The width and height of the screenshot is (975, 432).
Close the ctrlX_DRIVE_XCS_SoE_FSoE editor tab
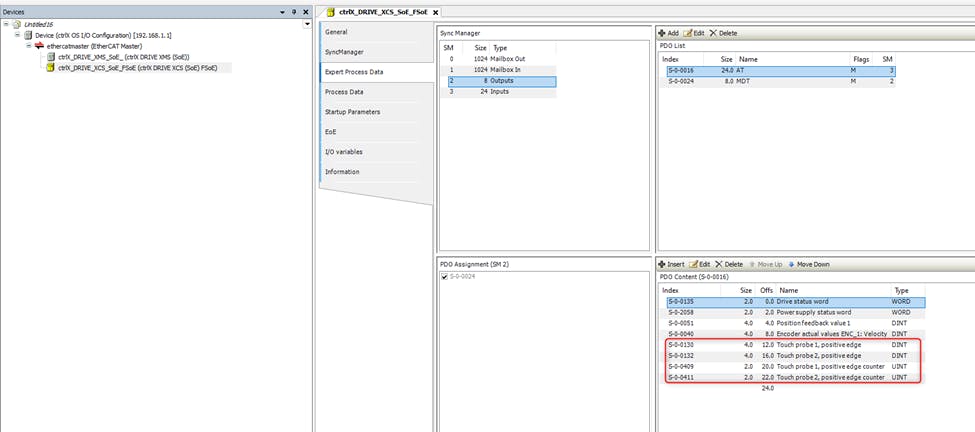(x=436, y=11)
